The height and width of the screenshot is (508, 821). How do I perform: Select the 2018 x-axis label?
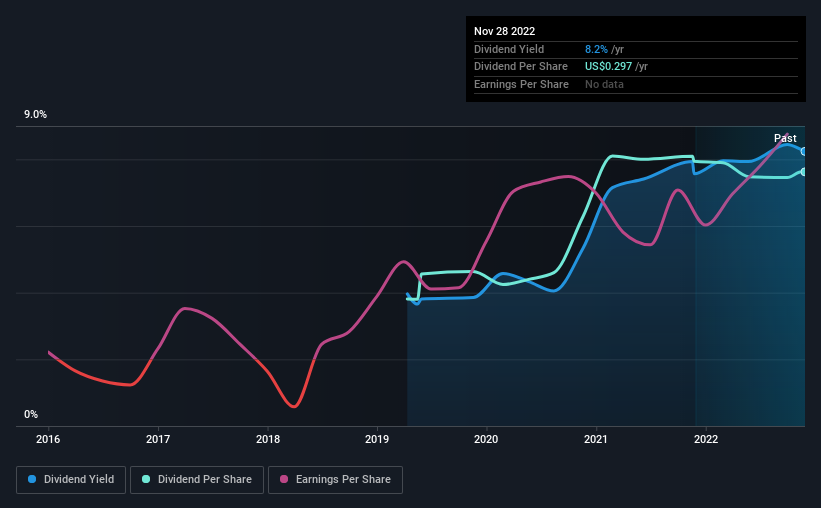coord(268,439)
